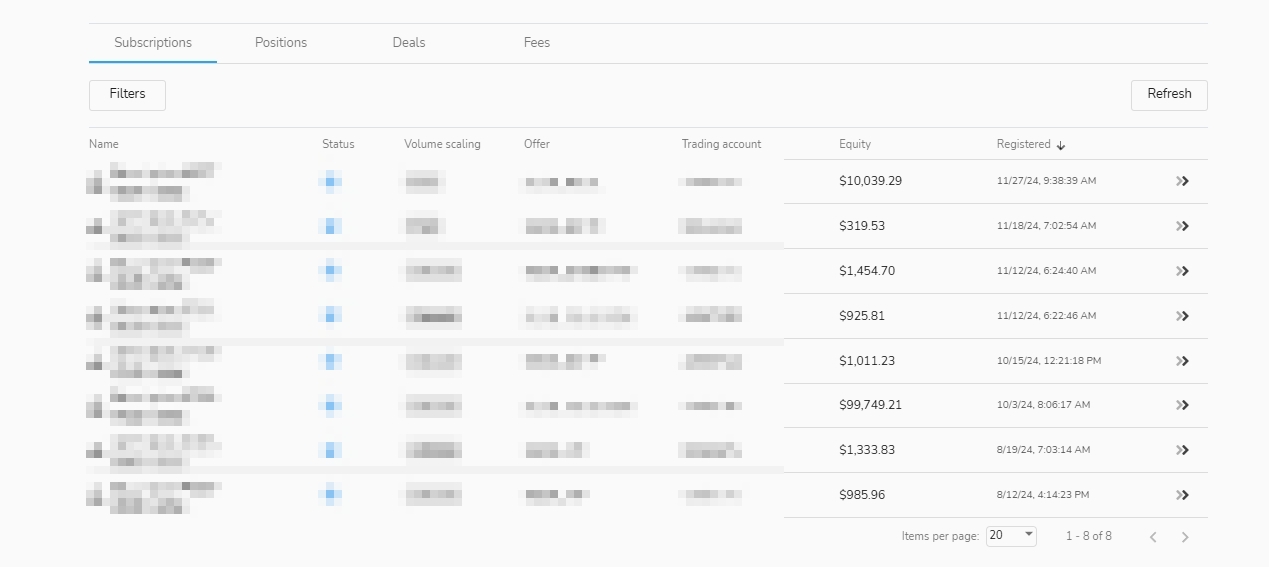This screenshot has width=1269, height=567.
Task: Click the 8/12/24, 4:14:23 PM date
Action: pyautogui.click(x=1043, y=495)
